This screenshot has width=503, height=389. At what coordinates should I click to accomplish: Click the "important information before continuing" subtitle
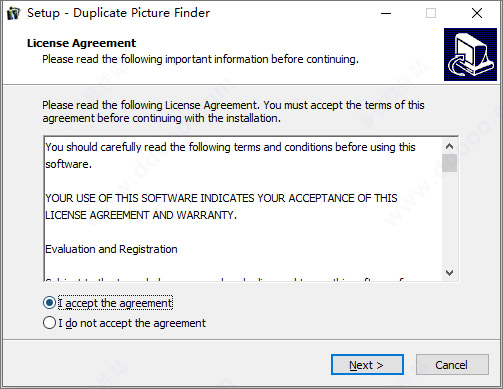[262, 59]
